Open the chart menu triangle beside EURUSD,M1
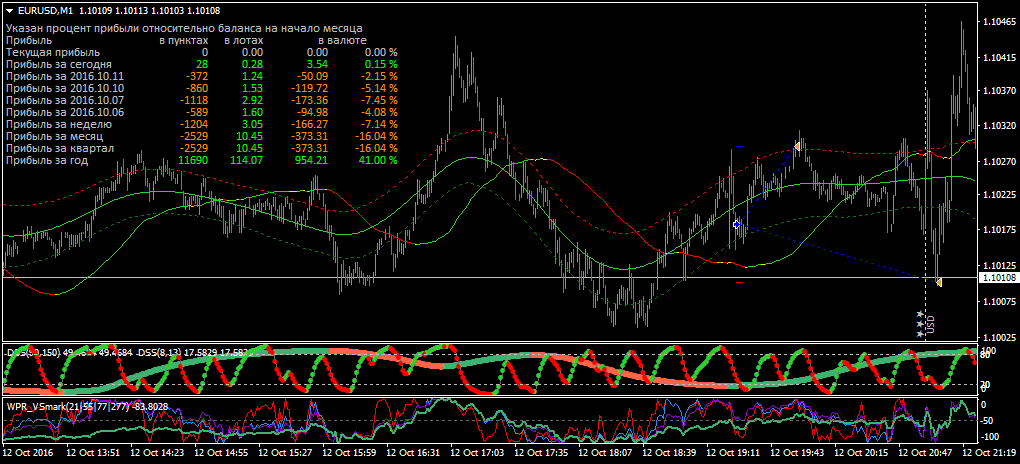 click(8, 10)
